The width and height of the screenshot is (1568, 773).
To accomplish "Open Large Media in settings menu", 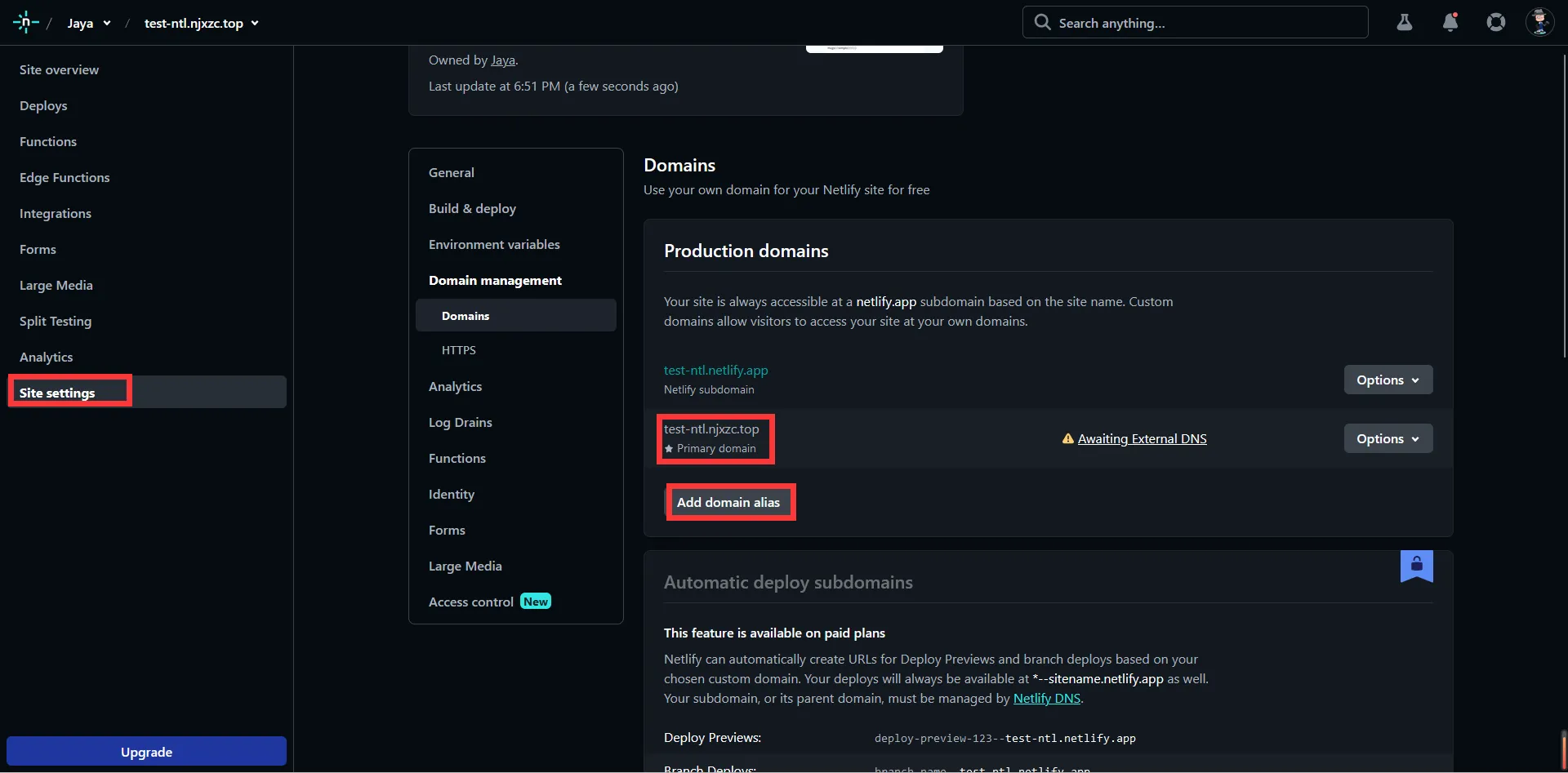I will tap(465, 566).
